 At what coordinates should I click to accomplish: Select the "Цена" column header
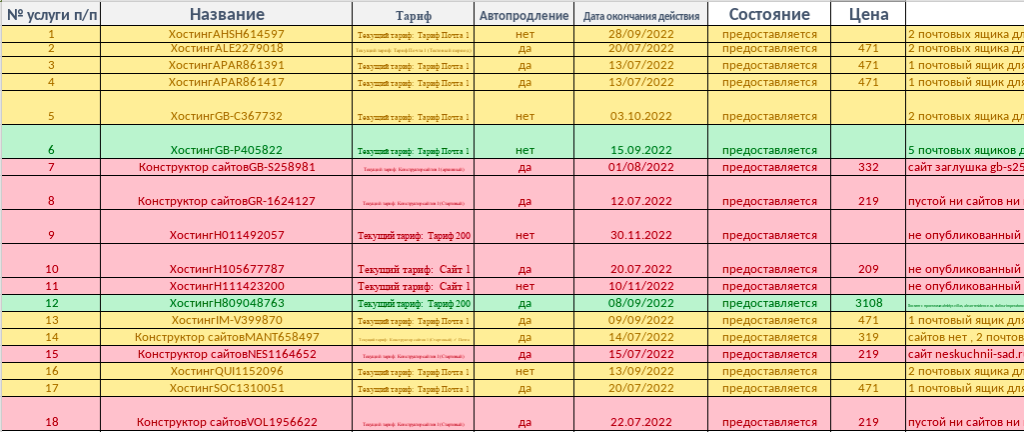tap(868, 14)
